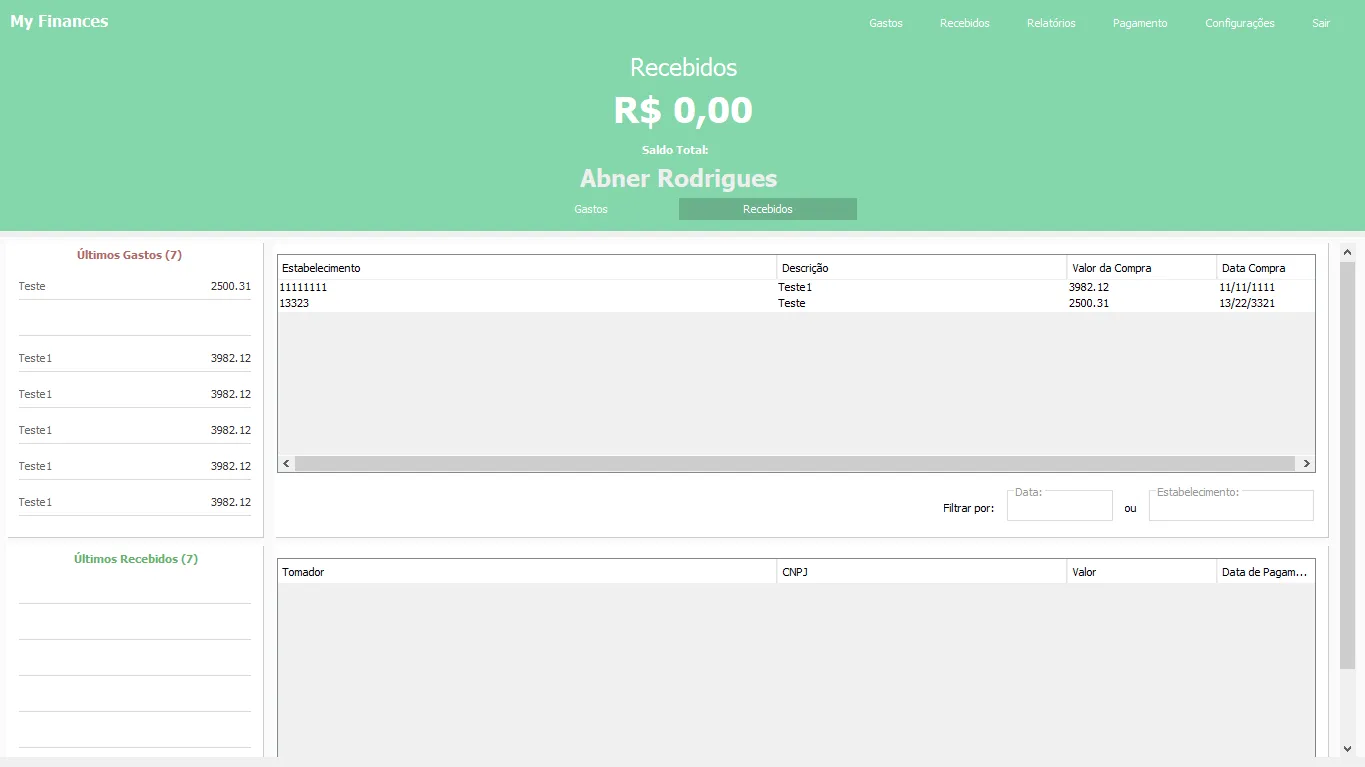Open Configurações from the top bar
The width and height of the screenshot is (1365, 767).
(1239, 23)
